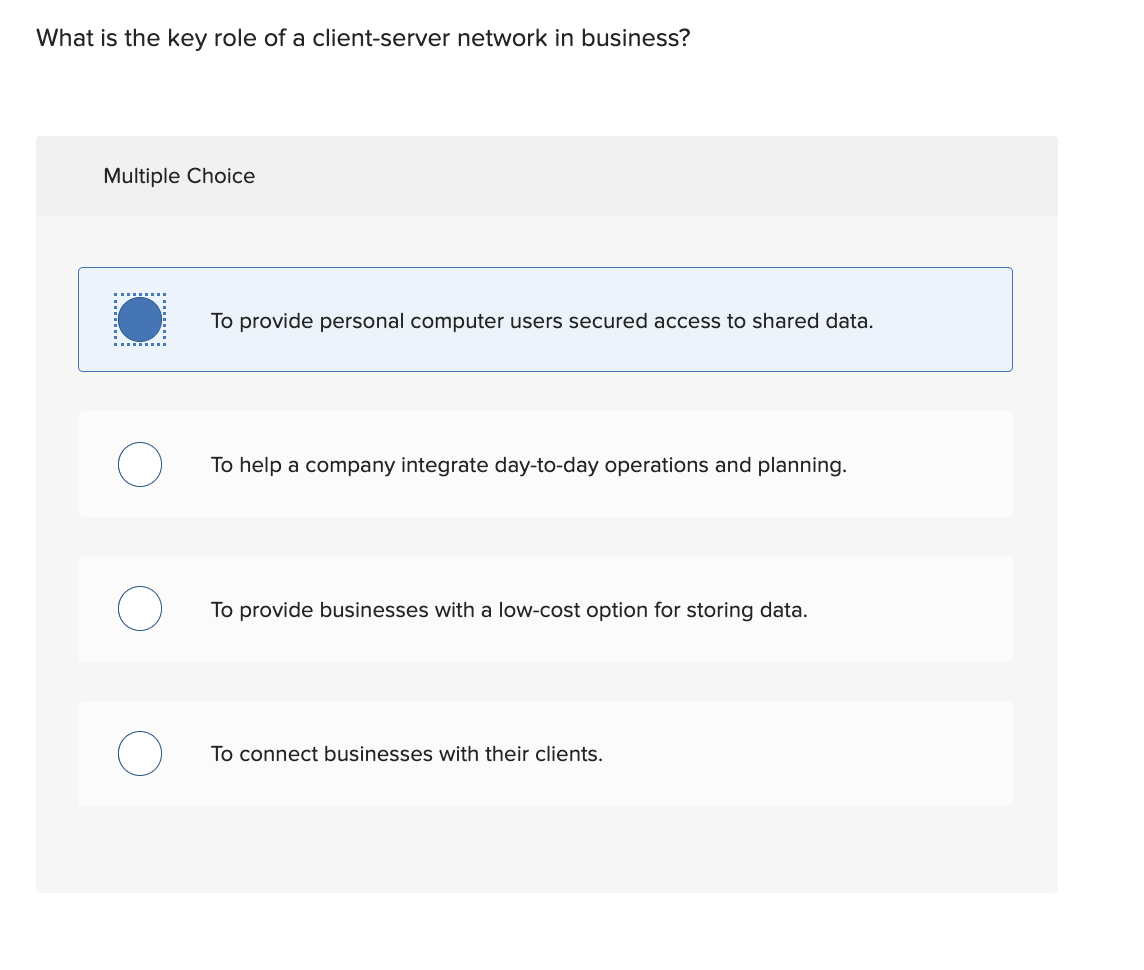Screen dimensions: 1144x970
Task: Choose the answer about integrating day-to-day operations
Action: pyautogui.click(x=528, y=464)
